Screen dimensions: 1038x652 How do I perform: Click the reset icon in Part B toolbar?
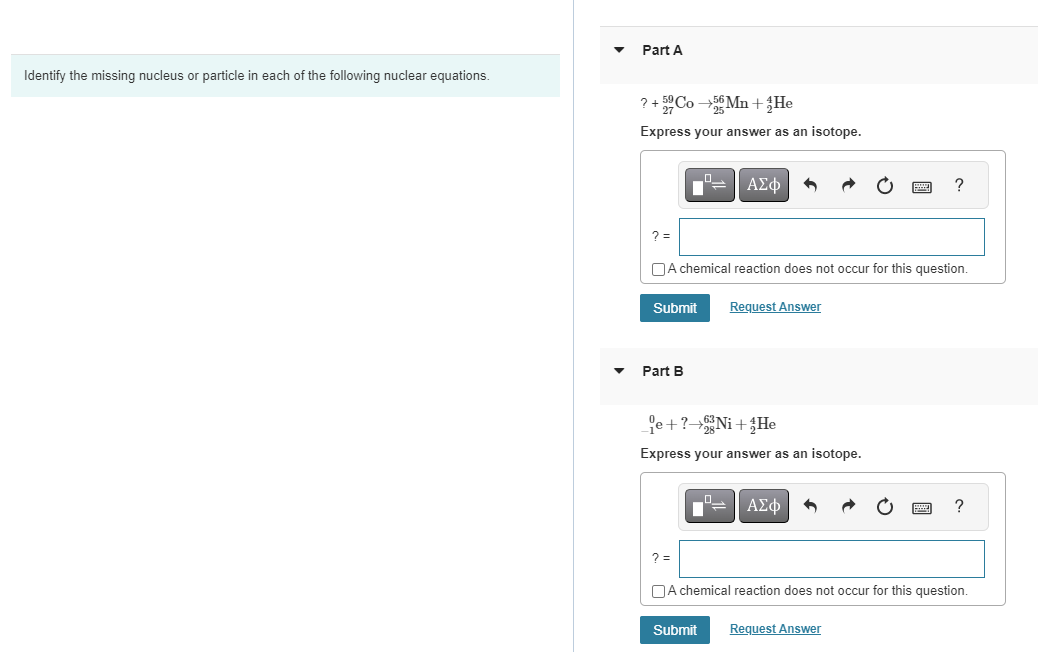point(884,506)
